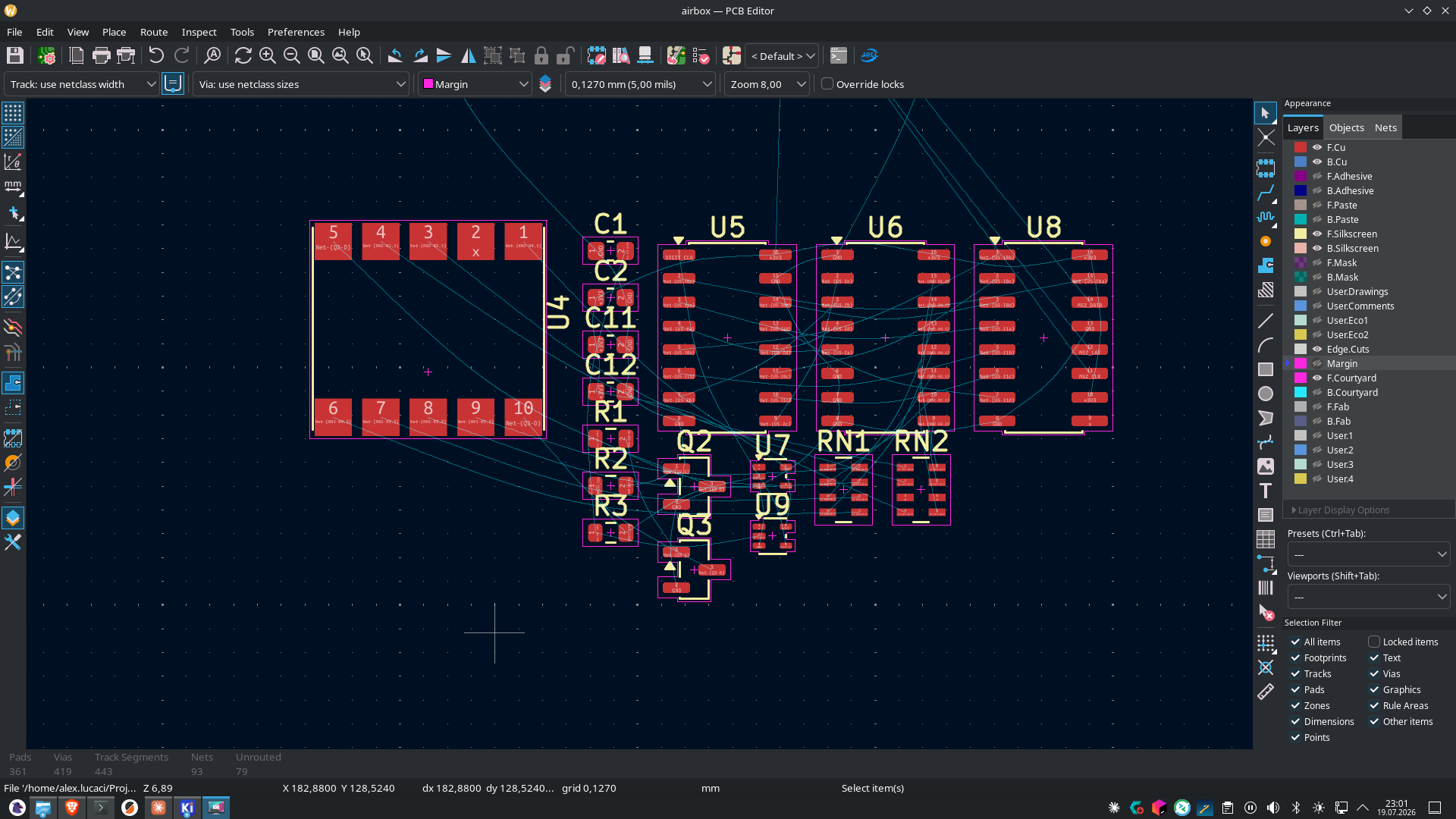Viewport: 1456px width, 819px height.
Task: Click the taskbar clock showing 23:01
Action: (x=1396, y=808)
